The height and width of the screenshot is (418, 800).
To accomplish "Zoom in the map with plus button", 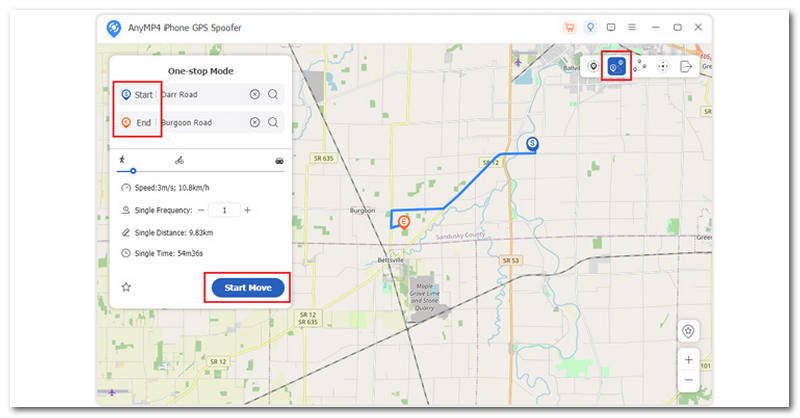I will [688, 360].
